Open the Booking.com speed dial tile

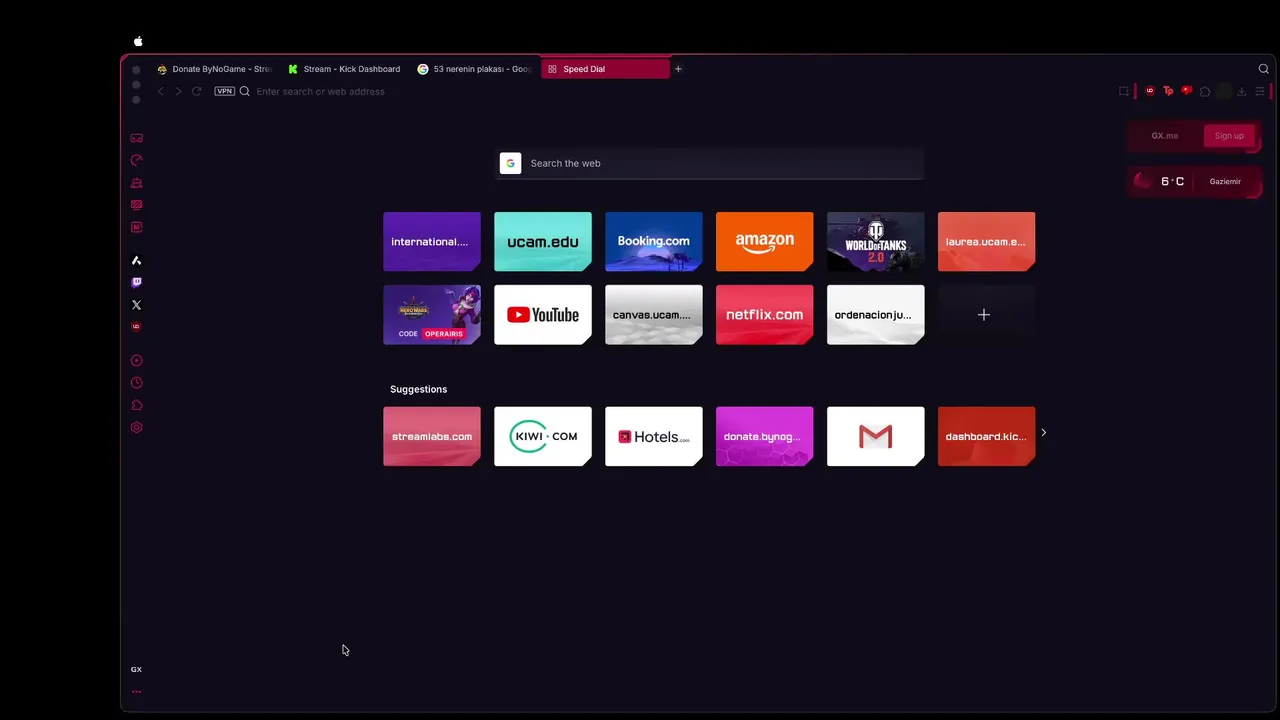click(x=654, y=241)
